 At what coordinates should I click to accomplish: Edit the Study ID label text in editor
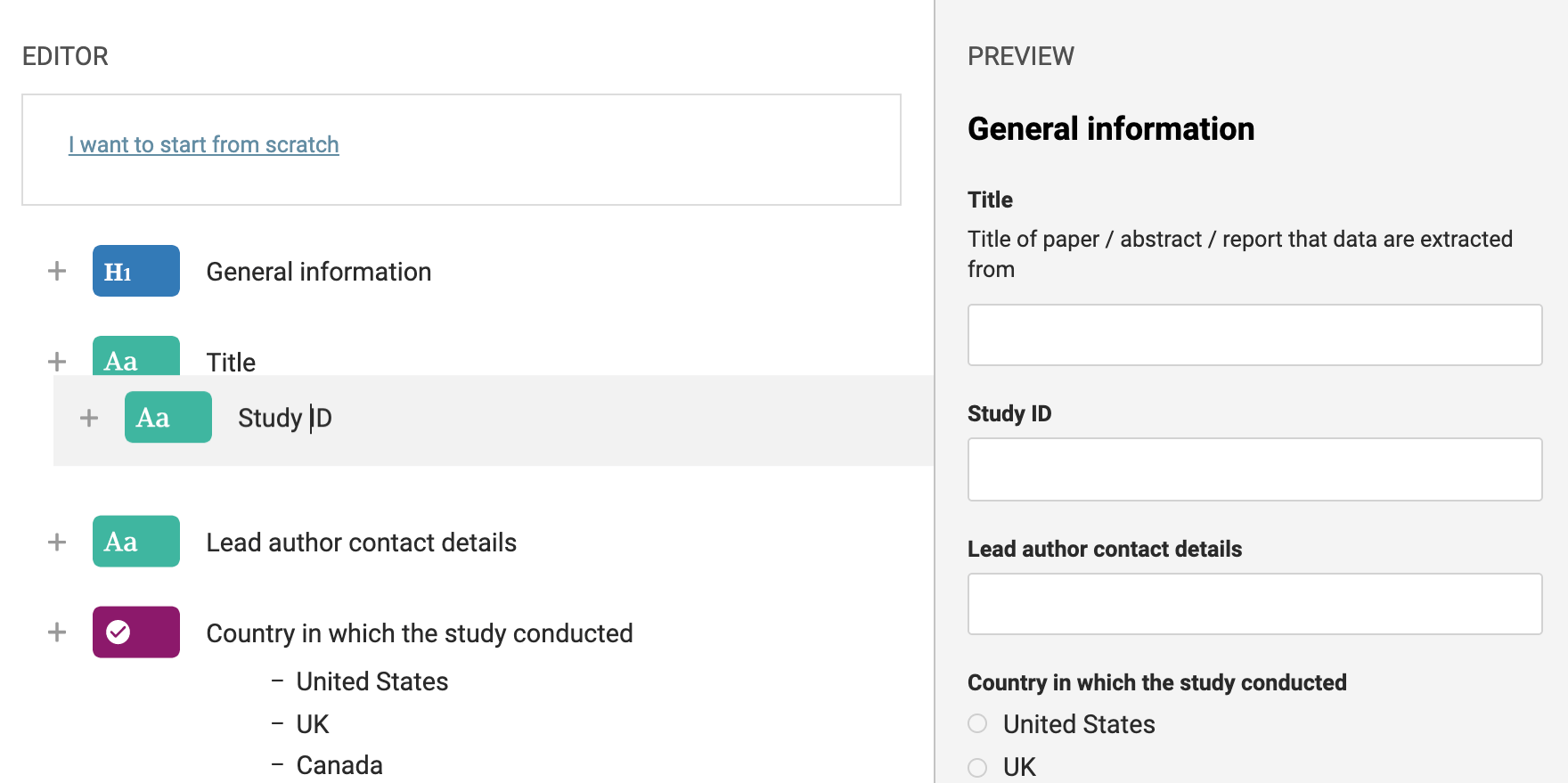point(285,418)
